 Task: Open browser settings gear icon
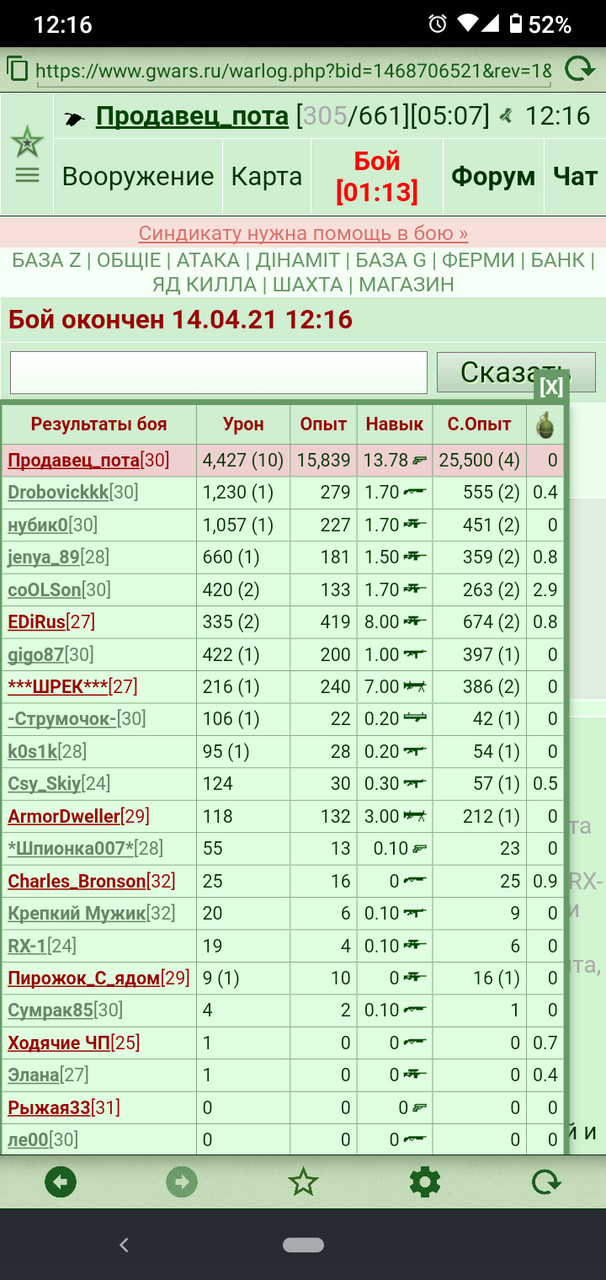[425, 1182]
